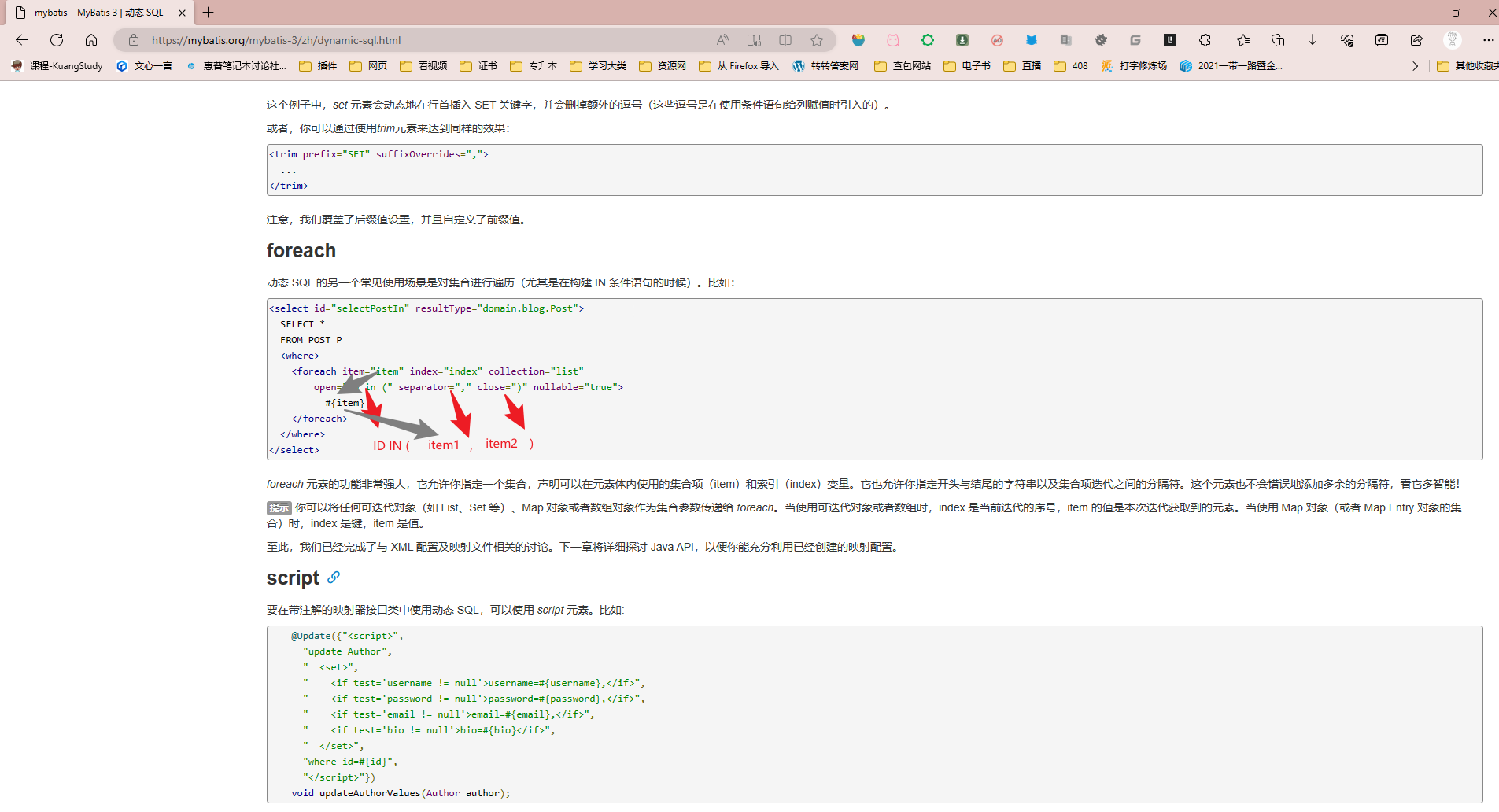Open the 课程-KuangStudy bookmark
The image size is (1499, 812).
pyautogui.click(x=57, y=66)
